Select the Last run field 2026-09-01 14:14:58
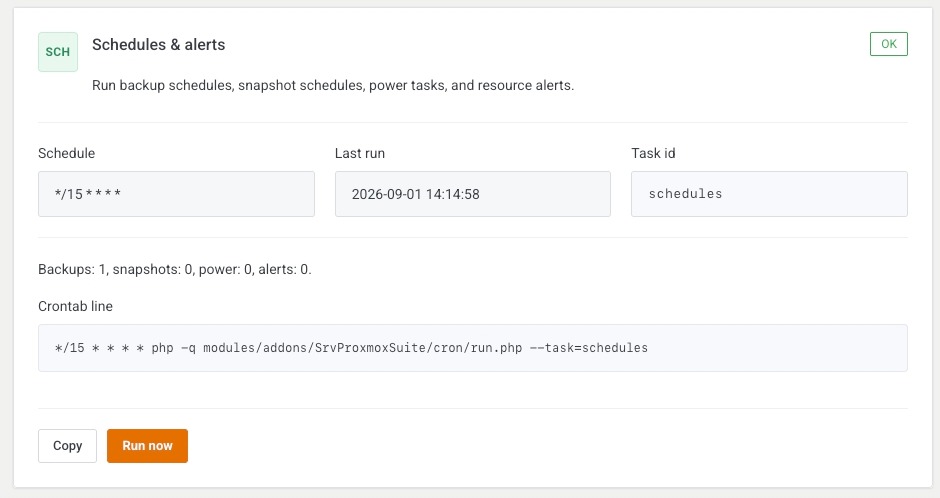Image resolution: width=940 pixels, height=498 pixels. point(472,194)
